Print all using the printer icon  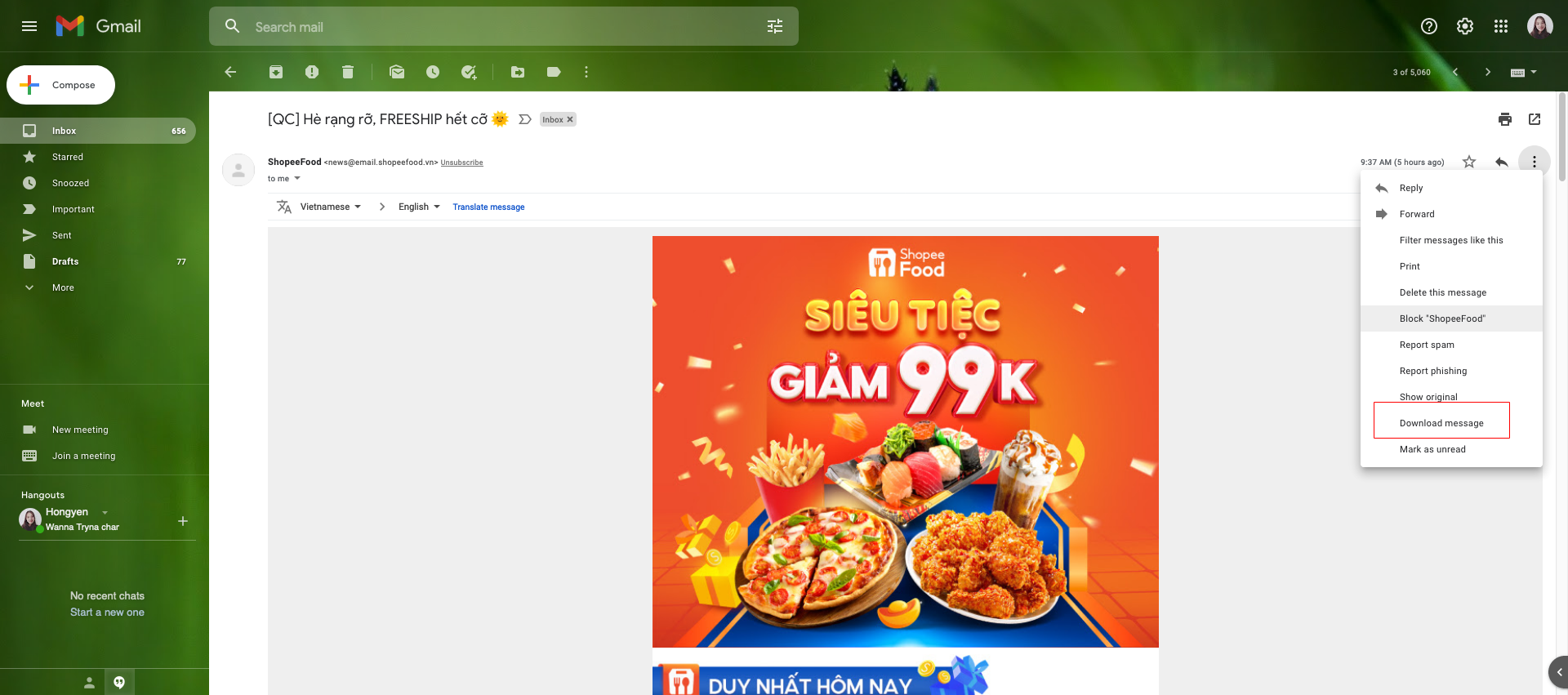pos(1505,119)
